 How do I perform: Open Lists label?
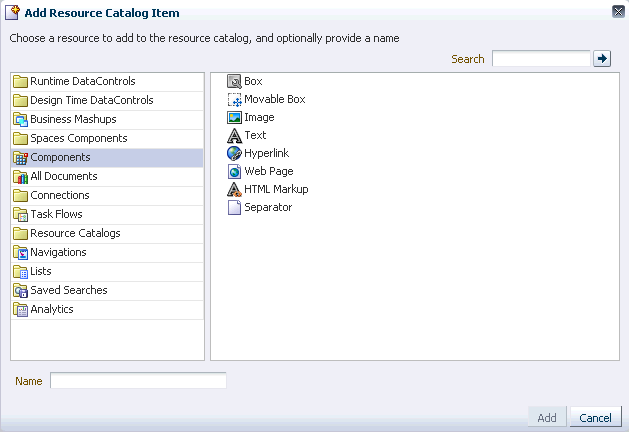coord(41,272)
